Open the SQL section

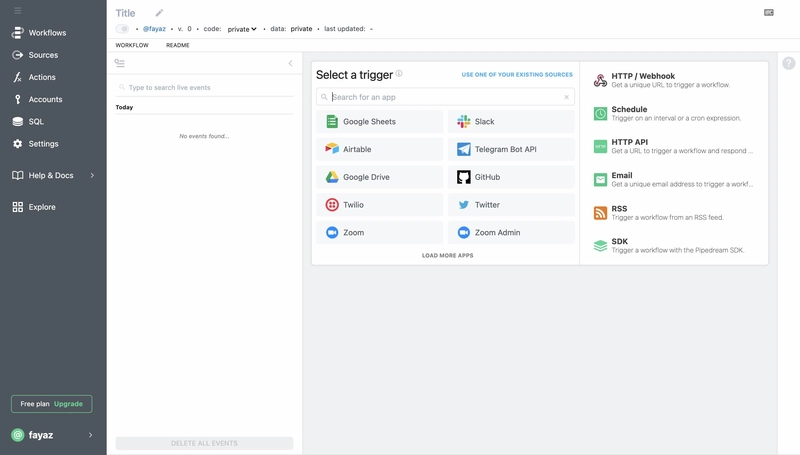28,121
